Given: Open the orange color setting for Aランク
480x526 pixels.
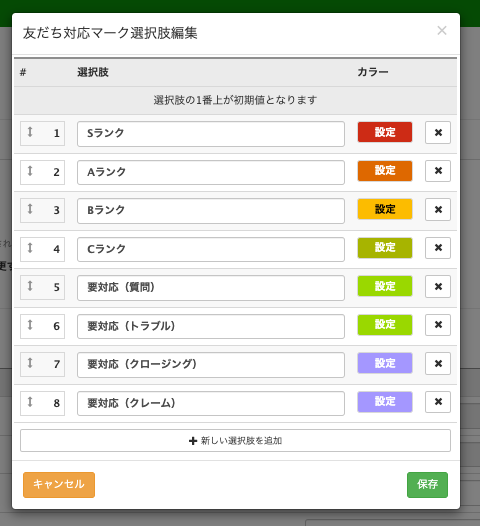Looking at the screenshot, I should click(x=385, y=171).
